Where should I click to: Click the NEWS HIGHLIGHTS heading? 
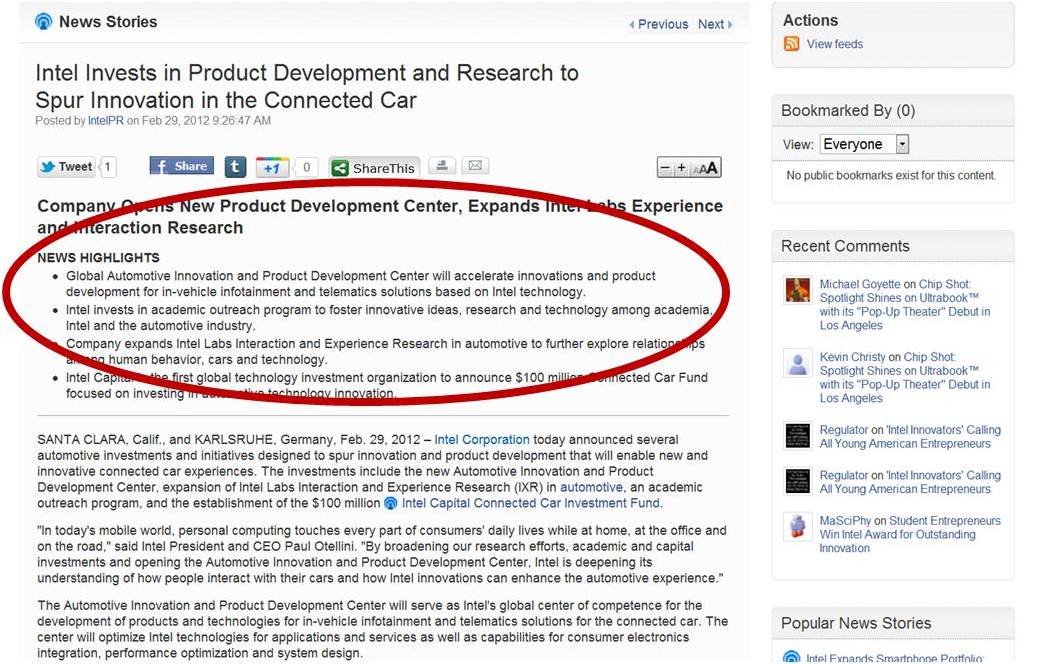pos(98,257)
